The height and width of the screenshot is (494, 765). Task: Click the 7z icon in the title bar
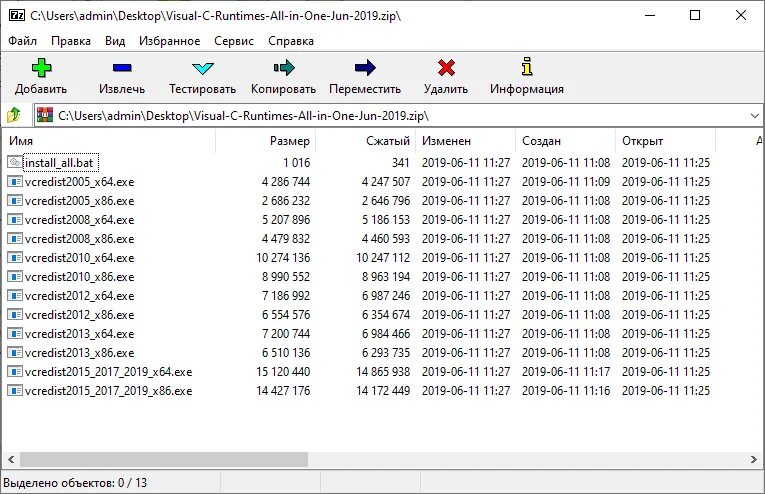17,16
